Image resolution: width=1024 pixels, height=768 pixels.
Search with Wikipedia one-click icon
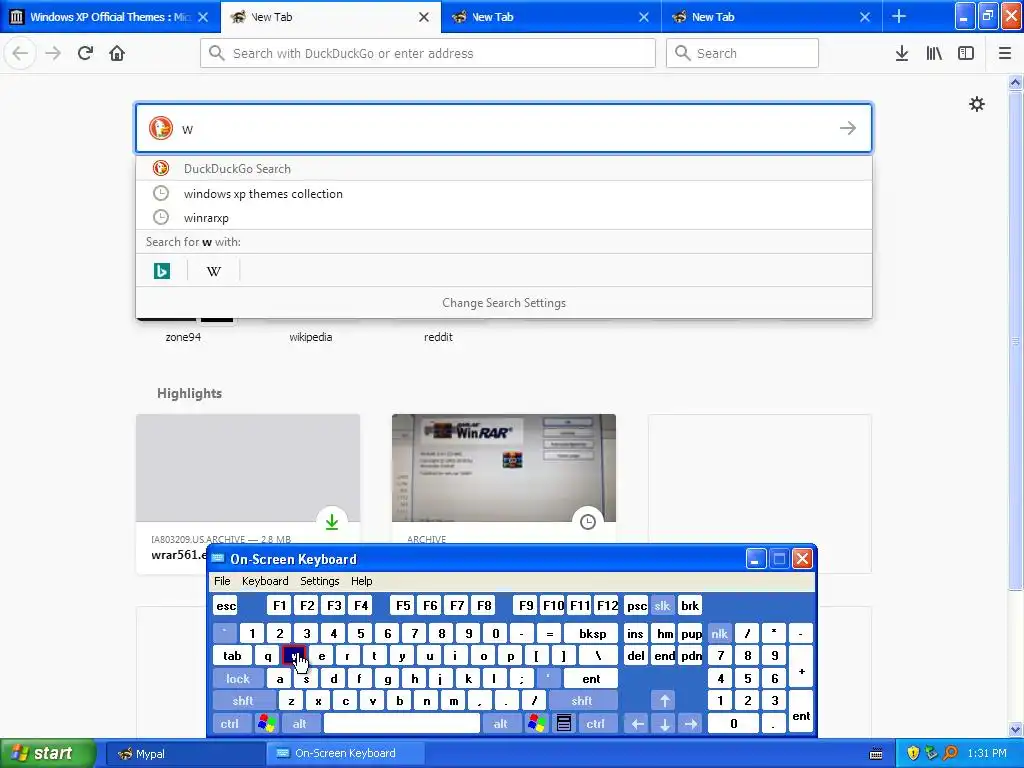coord(214,270)
